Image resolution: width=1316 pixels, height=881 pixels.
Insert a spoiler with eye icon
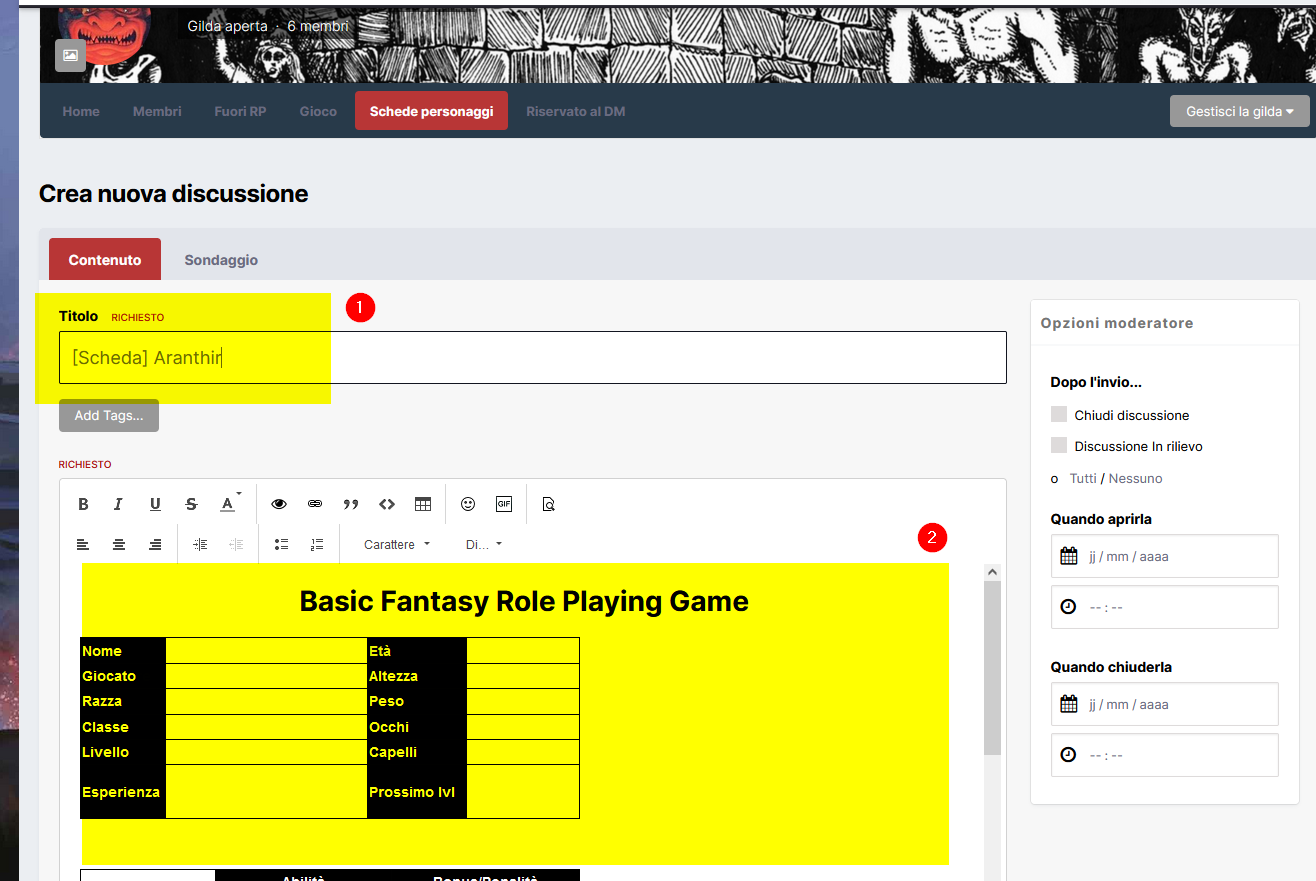tap(279, 505)
